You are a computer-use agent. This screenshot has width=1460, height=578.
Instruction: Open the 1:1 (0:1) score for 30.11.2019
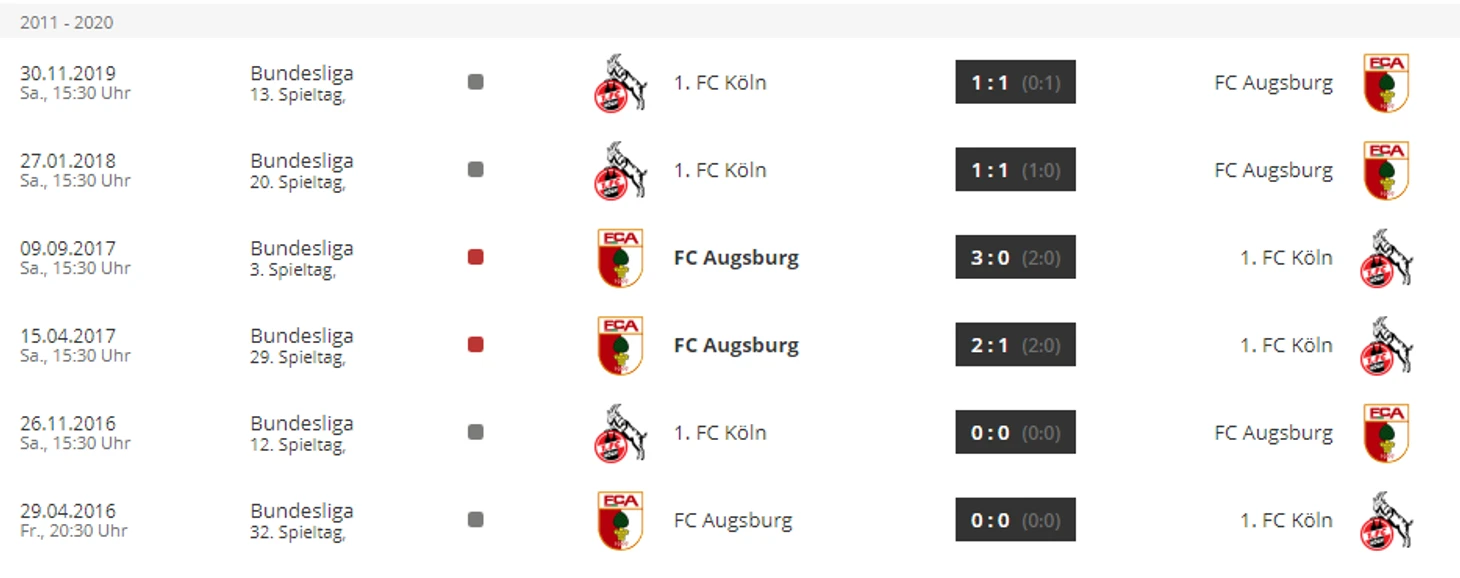tap(1015, 82)
